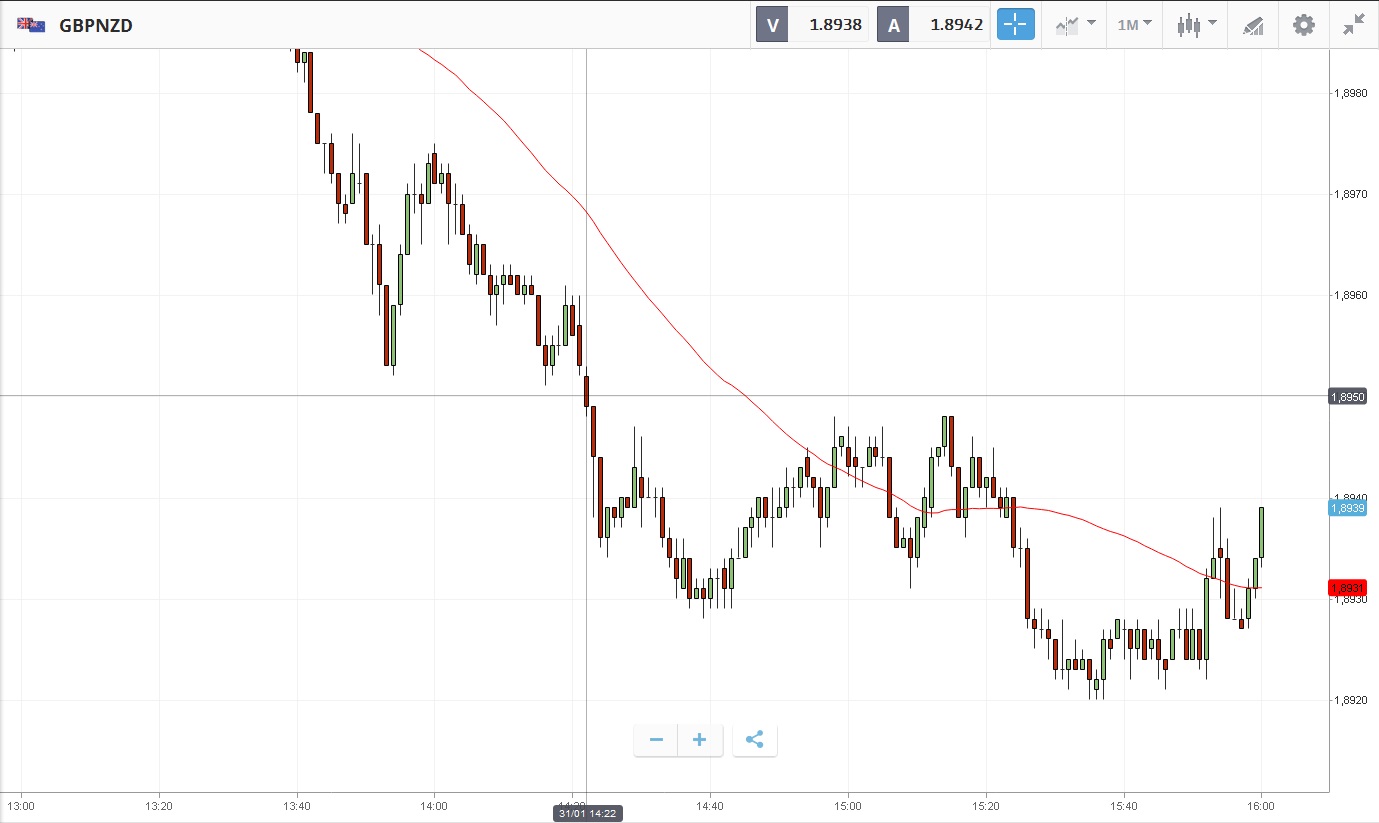Screen dimensions: 1379x823
Task: Open the drawing tools icon
Action: (x=1253, y=25)
